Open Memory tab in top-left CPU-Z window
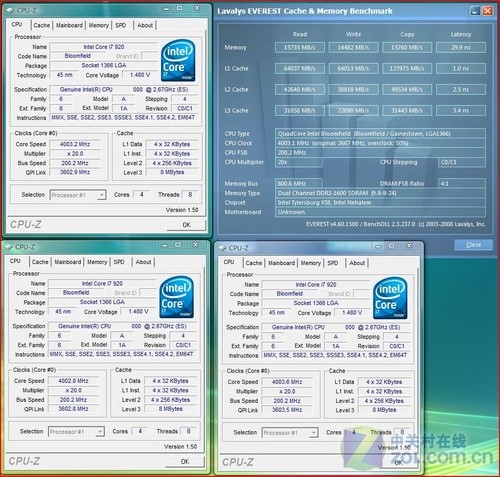 click(99, 25)
